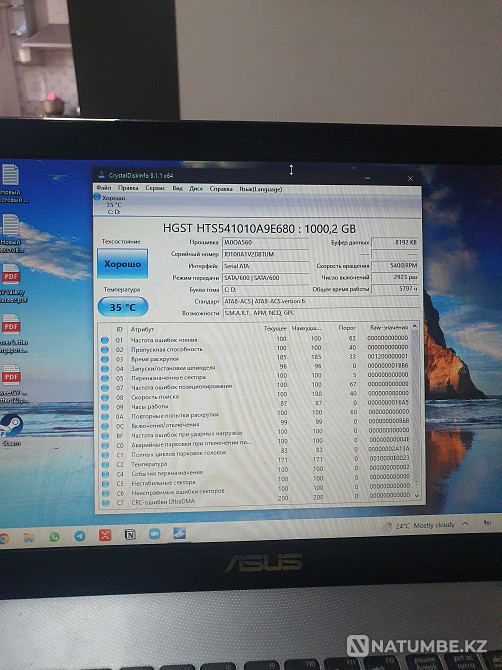The height and width of the screenshot is (670, 502).
Task: Click the HGST HTS541010A9E680 disk title
Action: click(259, 229)
